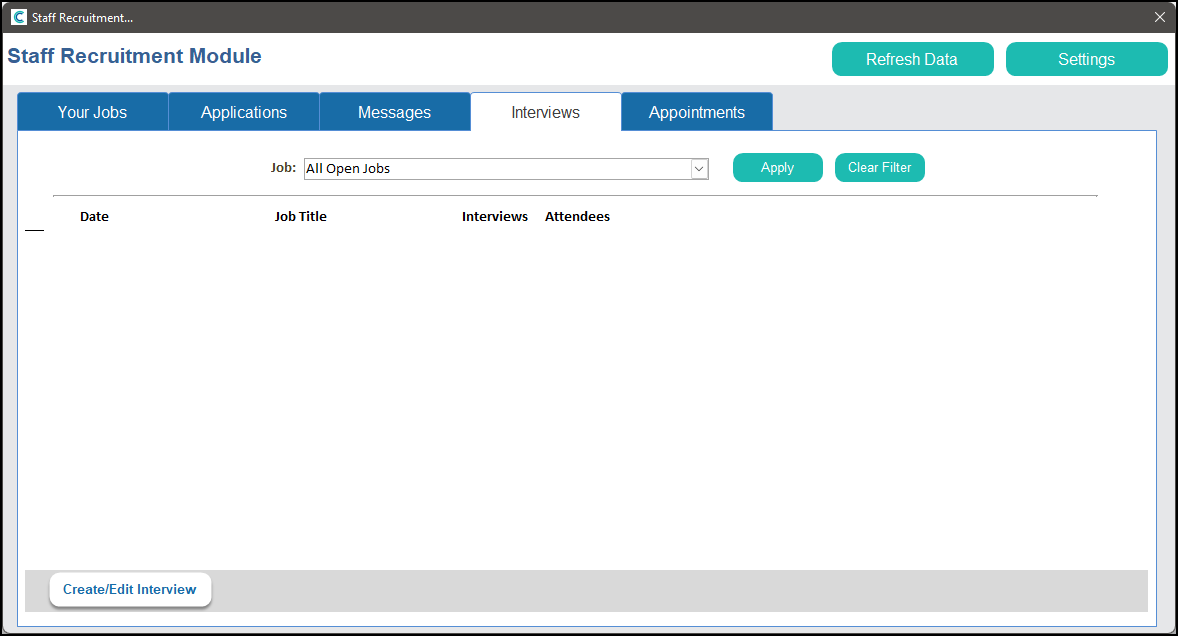Click the Refresh Data button
The width and height of the screenshot is (1178, 636).
click(912, 59)
